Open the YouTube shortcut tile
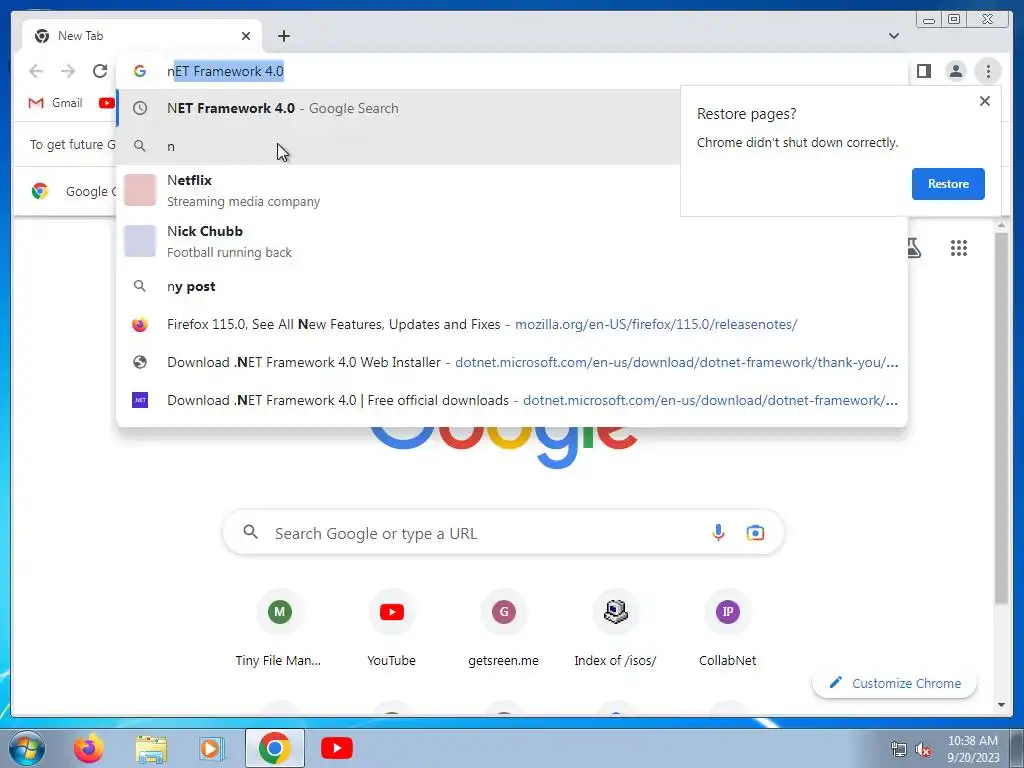1024x768 pixels. click(391, 628)
